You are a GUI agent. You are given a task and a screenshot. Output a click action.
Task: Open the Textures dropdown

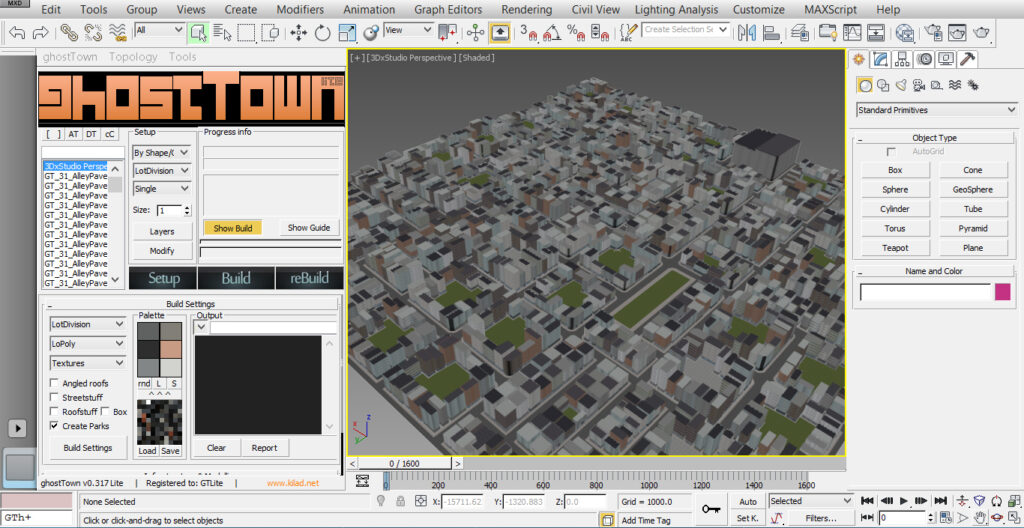coord(88,363)
